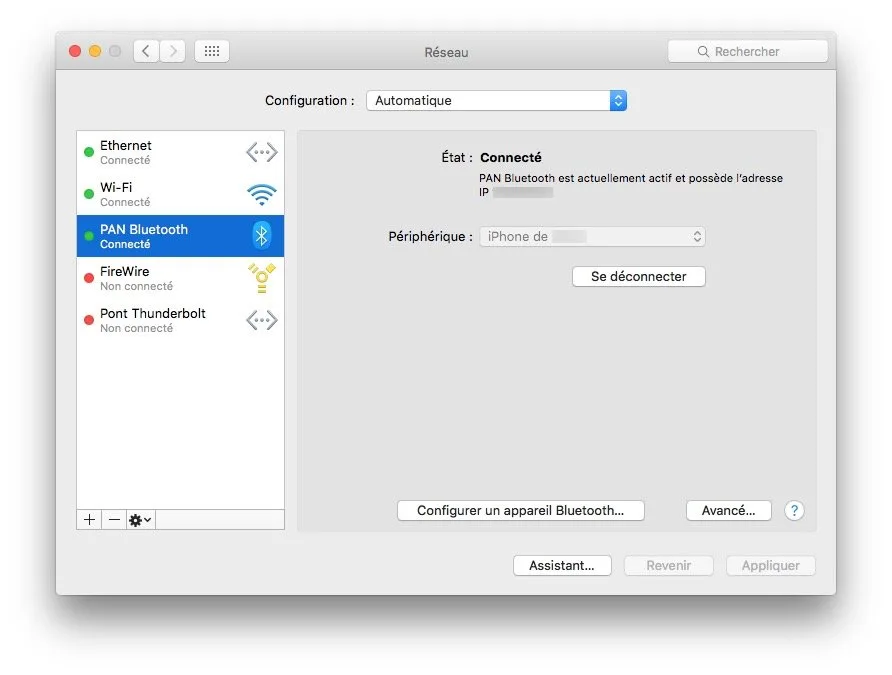
Task: Select the Pont Thunderbolt service icon
Action: coord(261,320)
